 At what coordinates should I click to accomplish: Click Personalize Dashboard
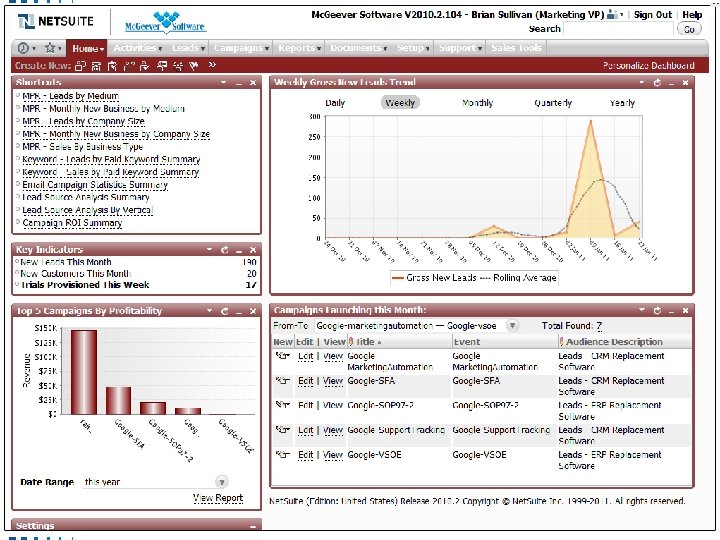pos(648,66)
